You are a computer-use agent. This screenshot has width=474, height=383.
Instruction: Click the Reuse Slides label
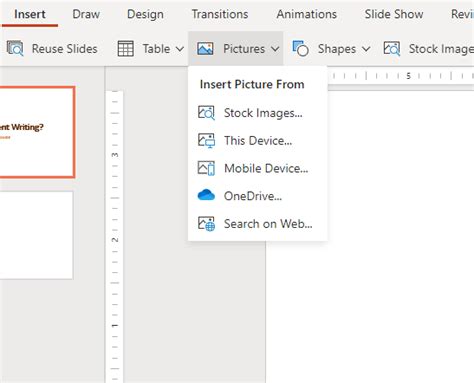(65, 49)
